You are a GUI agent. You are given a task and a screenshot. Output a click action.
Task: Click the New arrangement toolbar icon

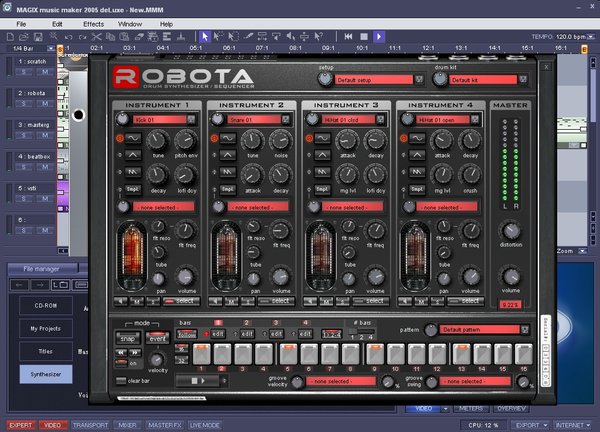coord(10,37)
